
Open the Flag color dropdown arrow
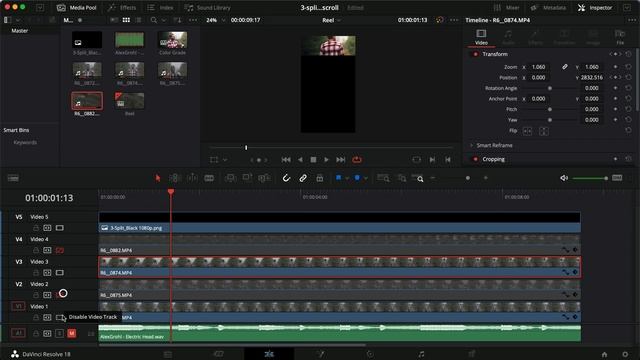(x=347, y=178)
